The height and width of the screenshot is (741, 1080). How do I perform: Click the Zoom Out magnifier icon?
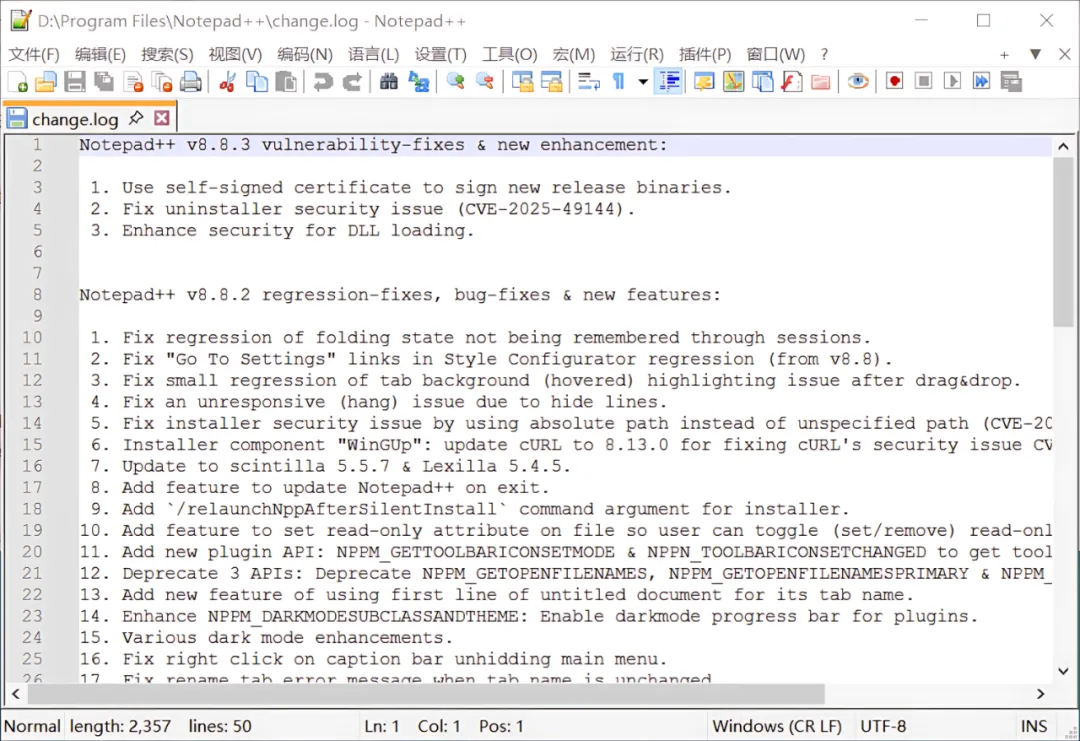coord(484,82)
